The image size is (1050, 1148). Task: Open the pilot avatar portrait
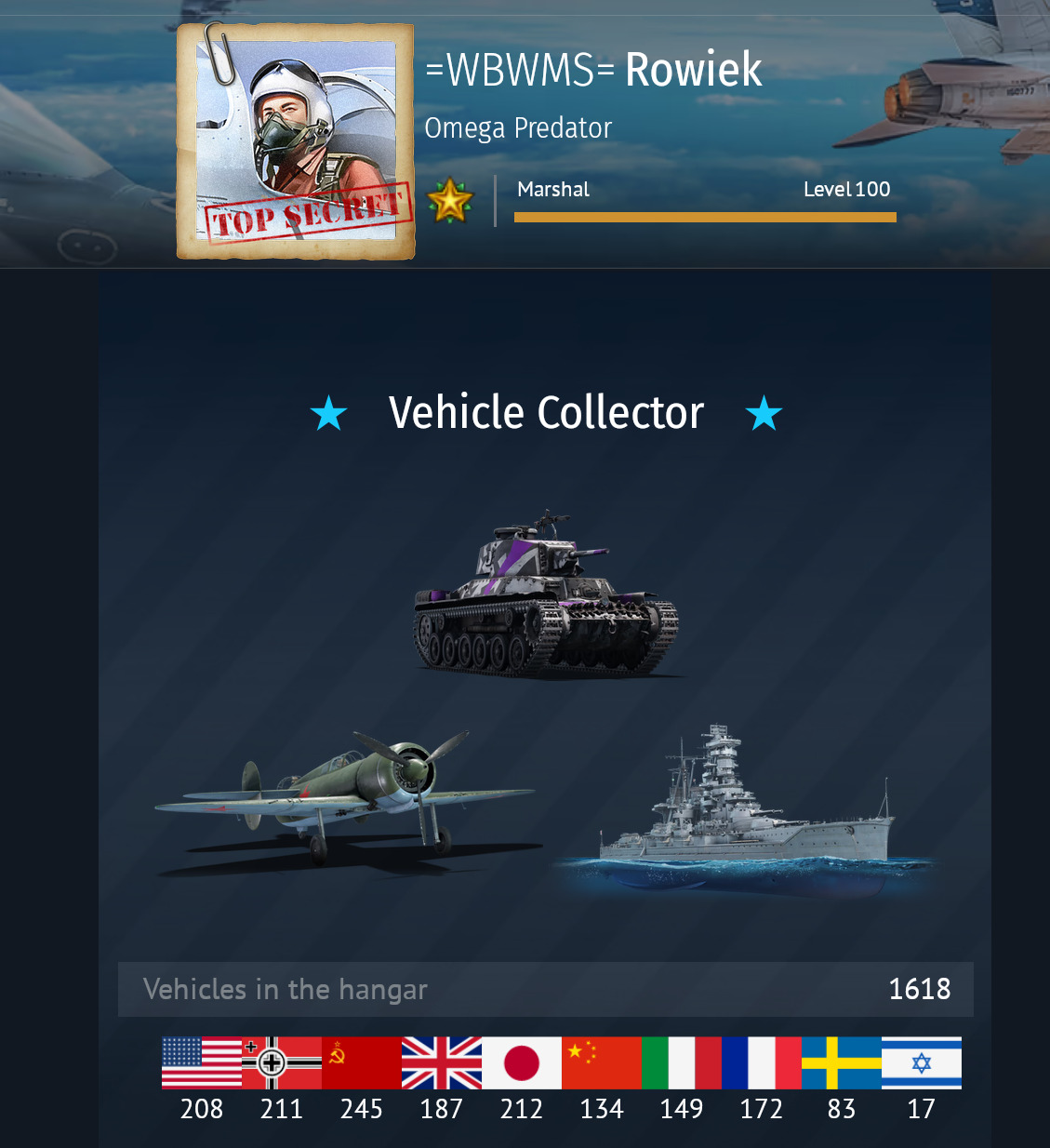296,140
